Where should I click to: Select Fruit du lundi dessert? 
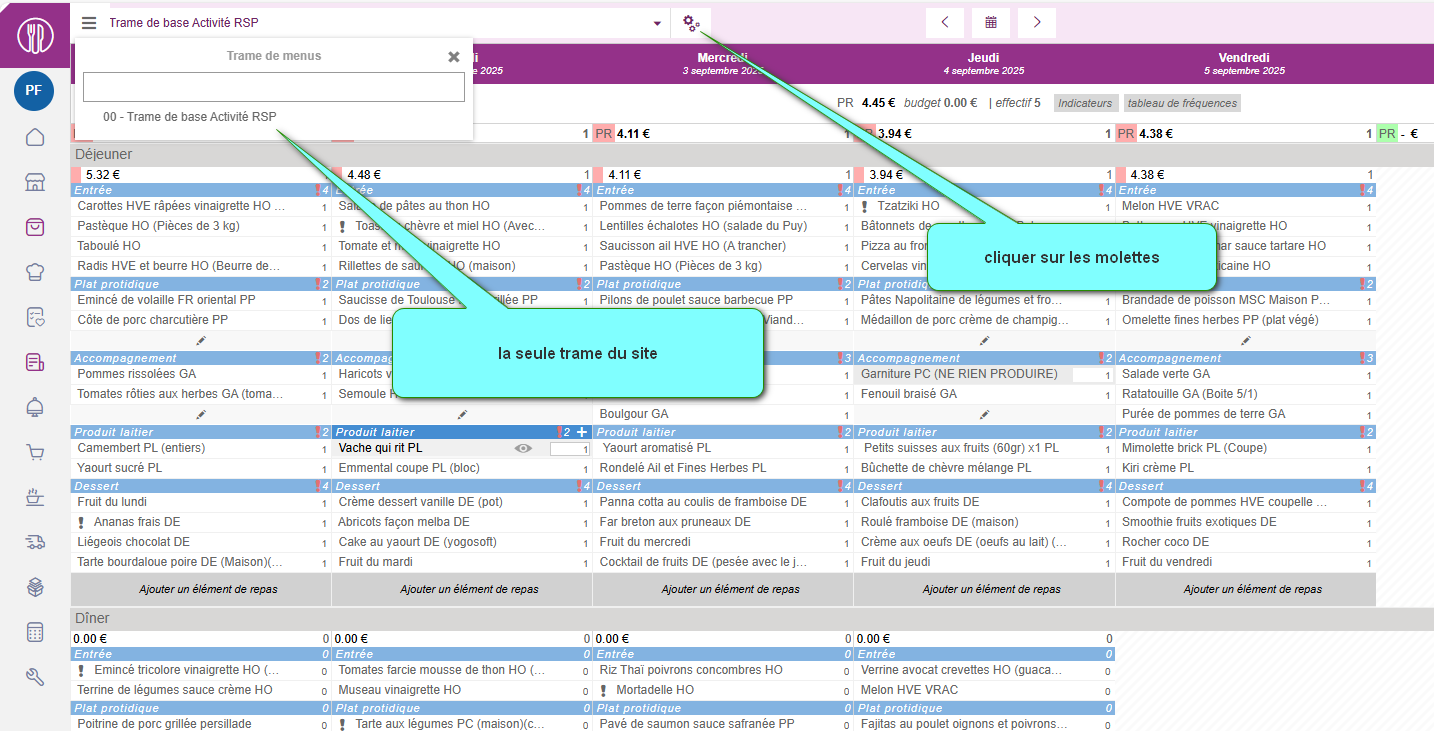112,502
